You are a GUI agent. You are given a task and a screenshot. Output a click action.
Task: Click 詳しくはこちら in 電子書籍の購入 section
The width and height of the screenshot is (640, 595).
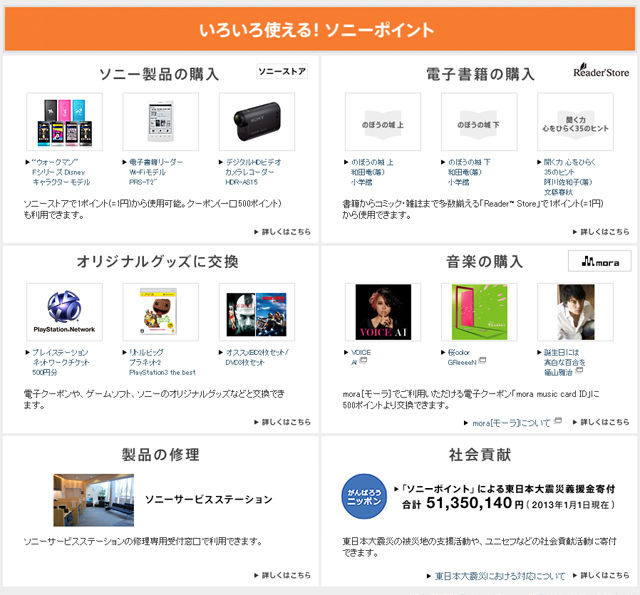[604, 232]
